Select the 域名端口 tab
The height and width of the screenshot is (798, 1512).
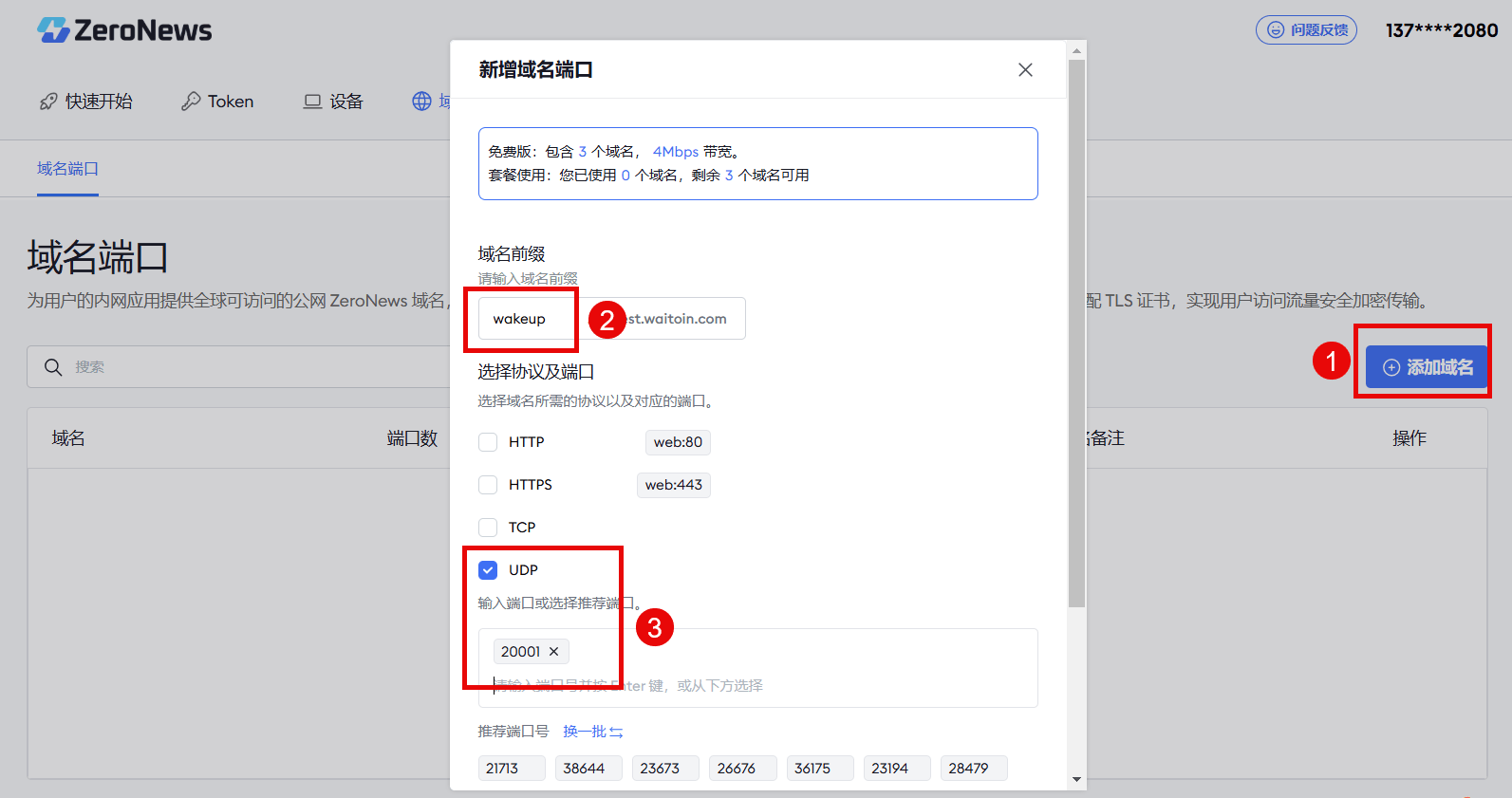point(67,169)
